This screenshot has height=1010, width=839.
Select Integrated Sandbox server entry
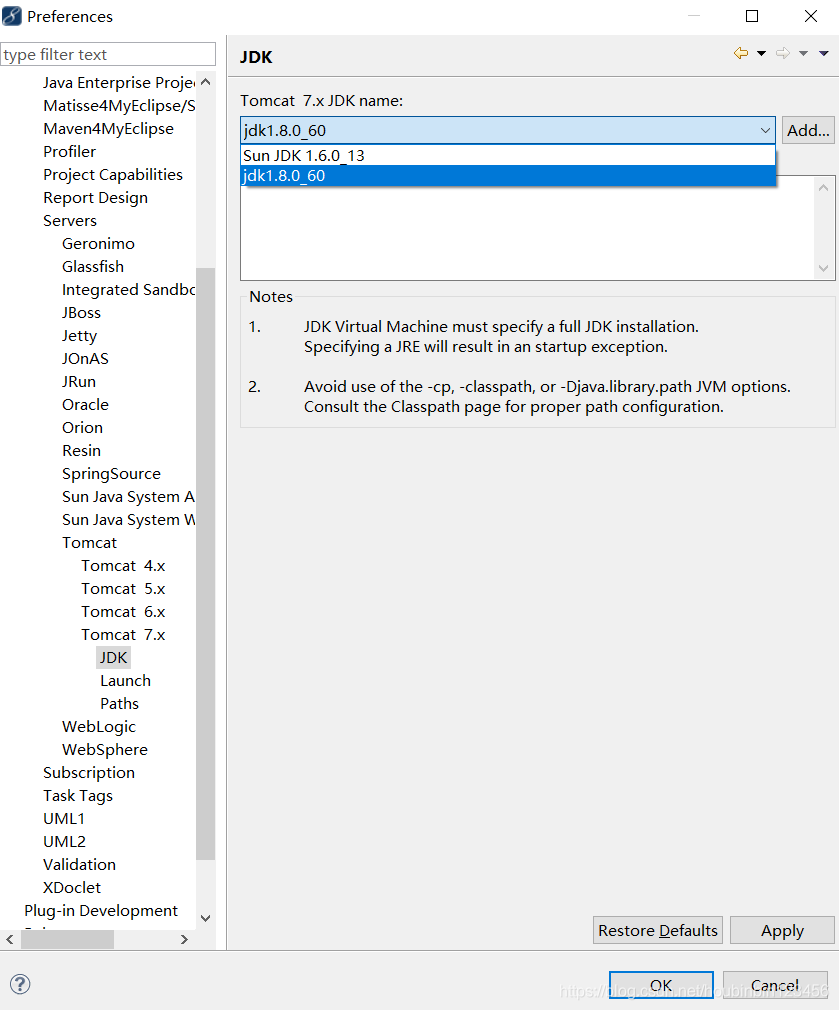[128, 290]
